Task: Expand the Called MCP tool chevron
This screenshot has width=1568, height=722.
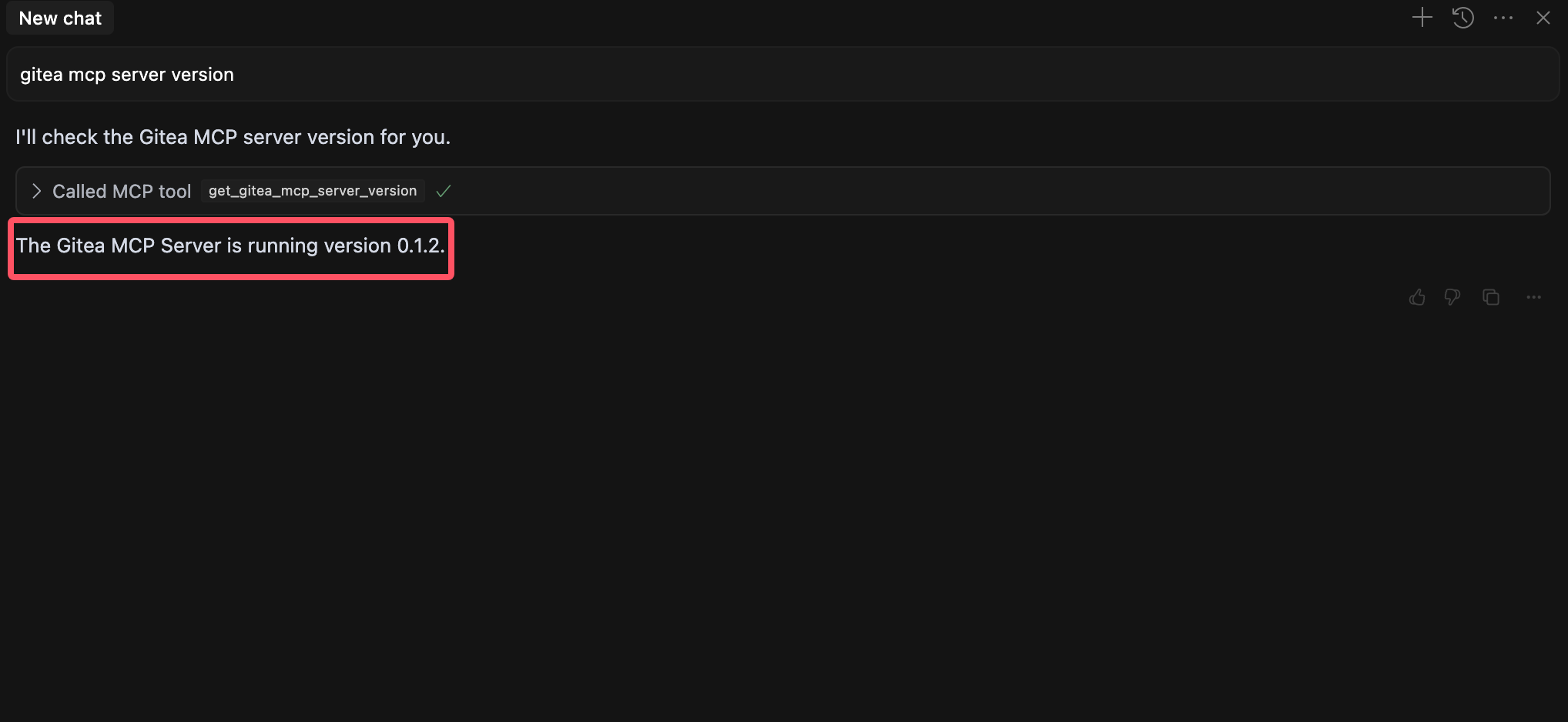Action: (x=36, y=191)
